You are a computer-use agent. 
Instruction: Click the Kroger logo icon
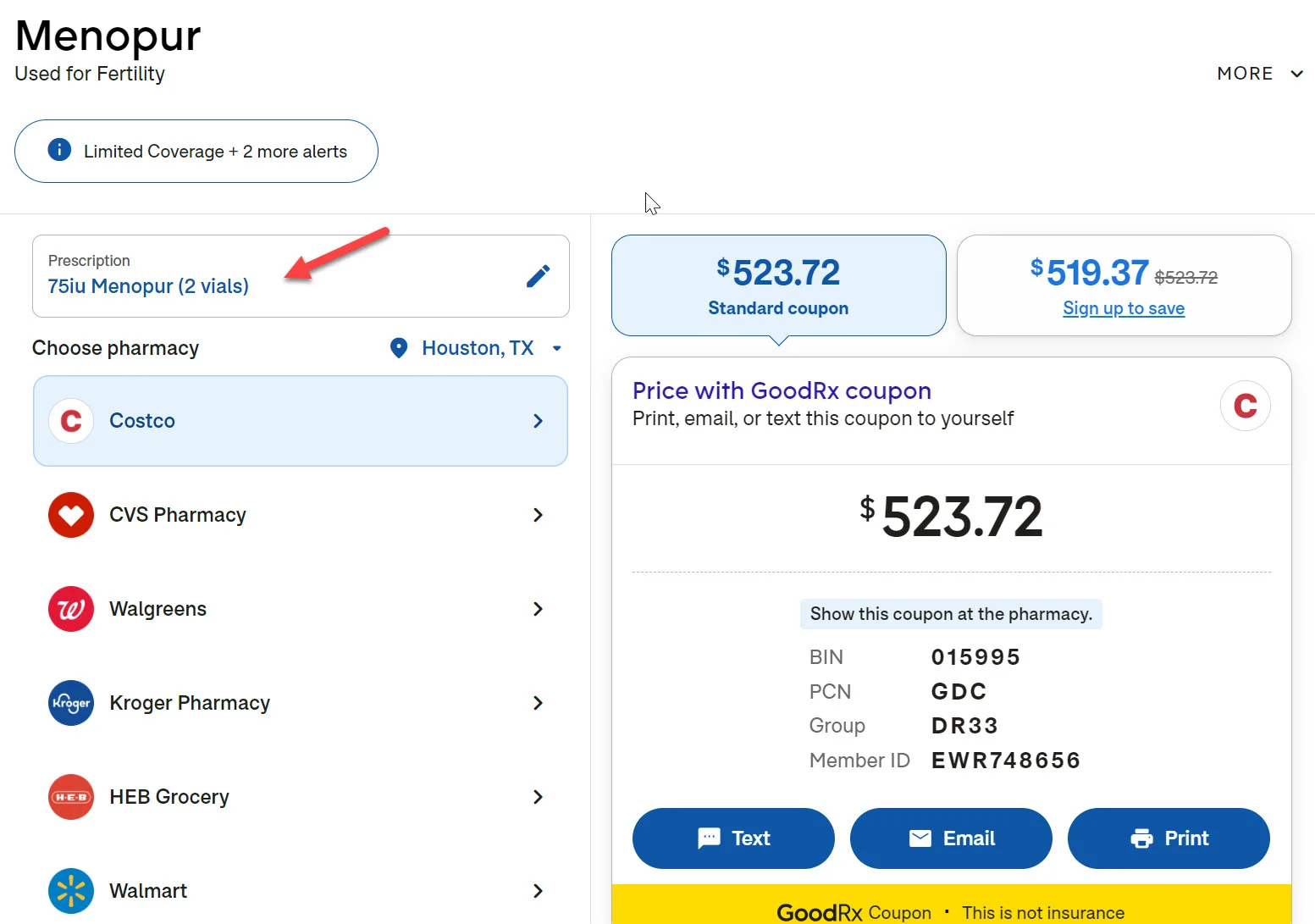coord(71,703)
